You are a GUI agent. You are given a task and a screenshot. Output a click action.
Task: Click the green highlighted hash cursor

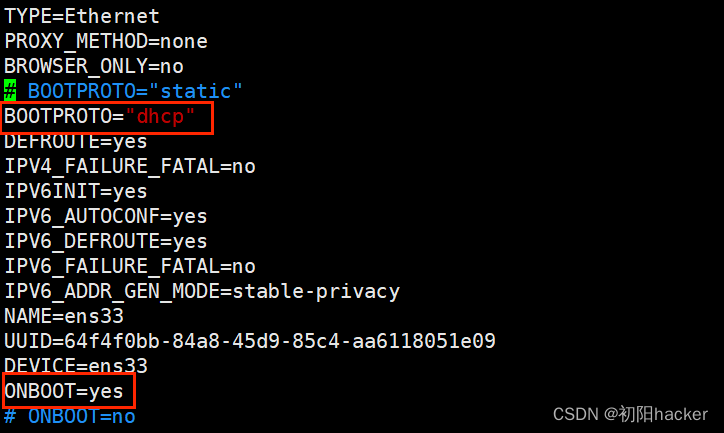click(10, 90)
